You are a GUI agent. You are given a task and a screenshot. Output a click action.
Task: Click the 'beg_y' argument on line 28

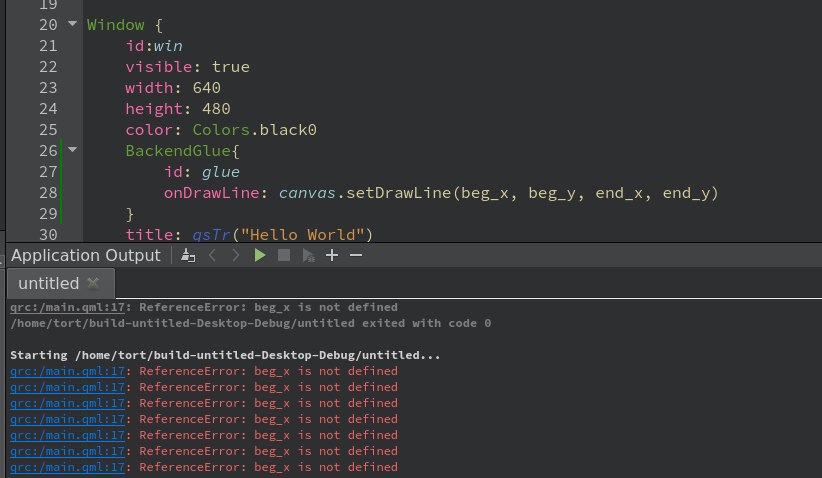(x=551, y=193)
